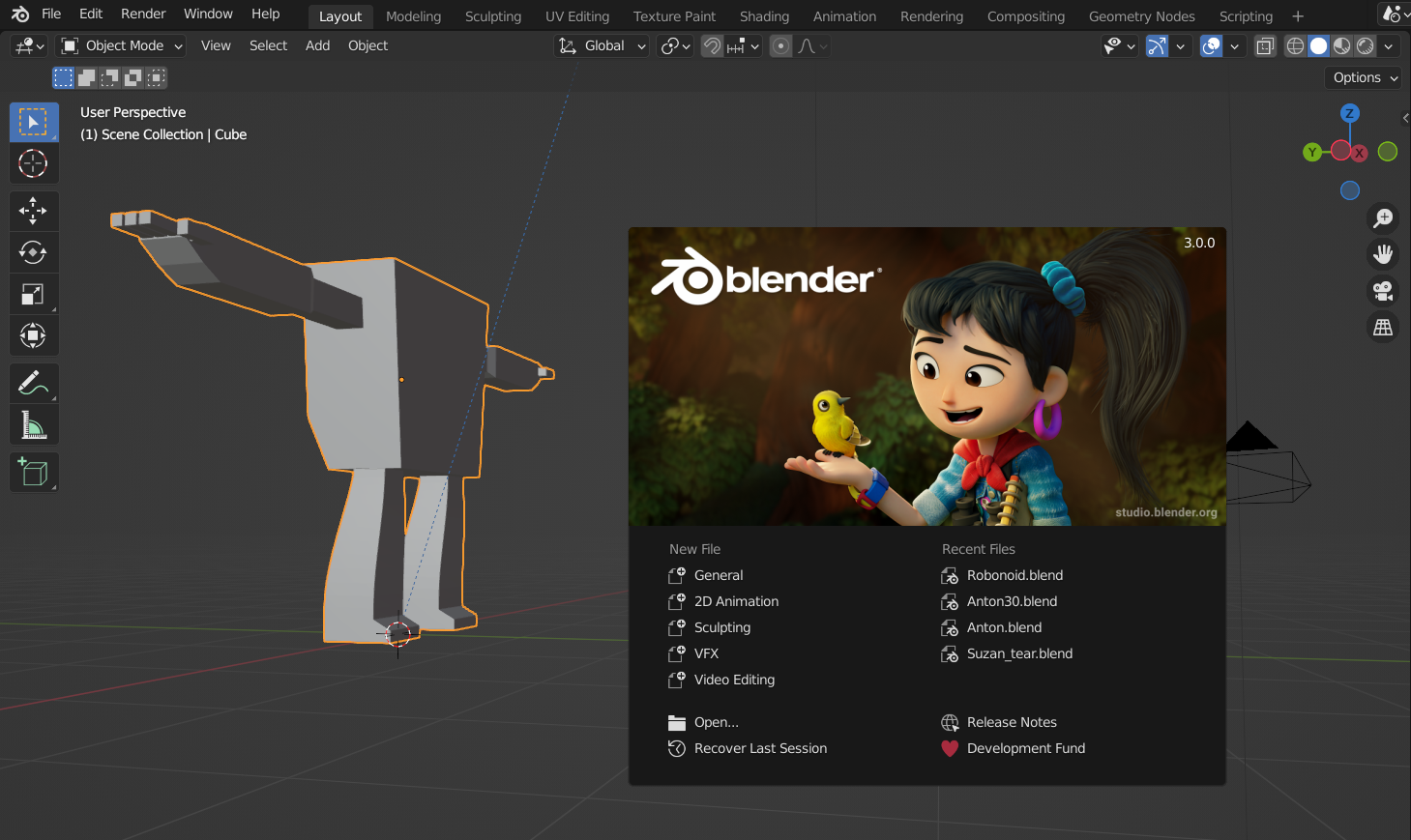This screenshot has width=1411, height=840.
Task: Toggle snapping magnet
Action: point(712,45)
